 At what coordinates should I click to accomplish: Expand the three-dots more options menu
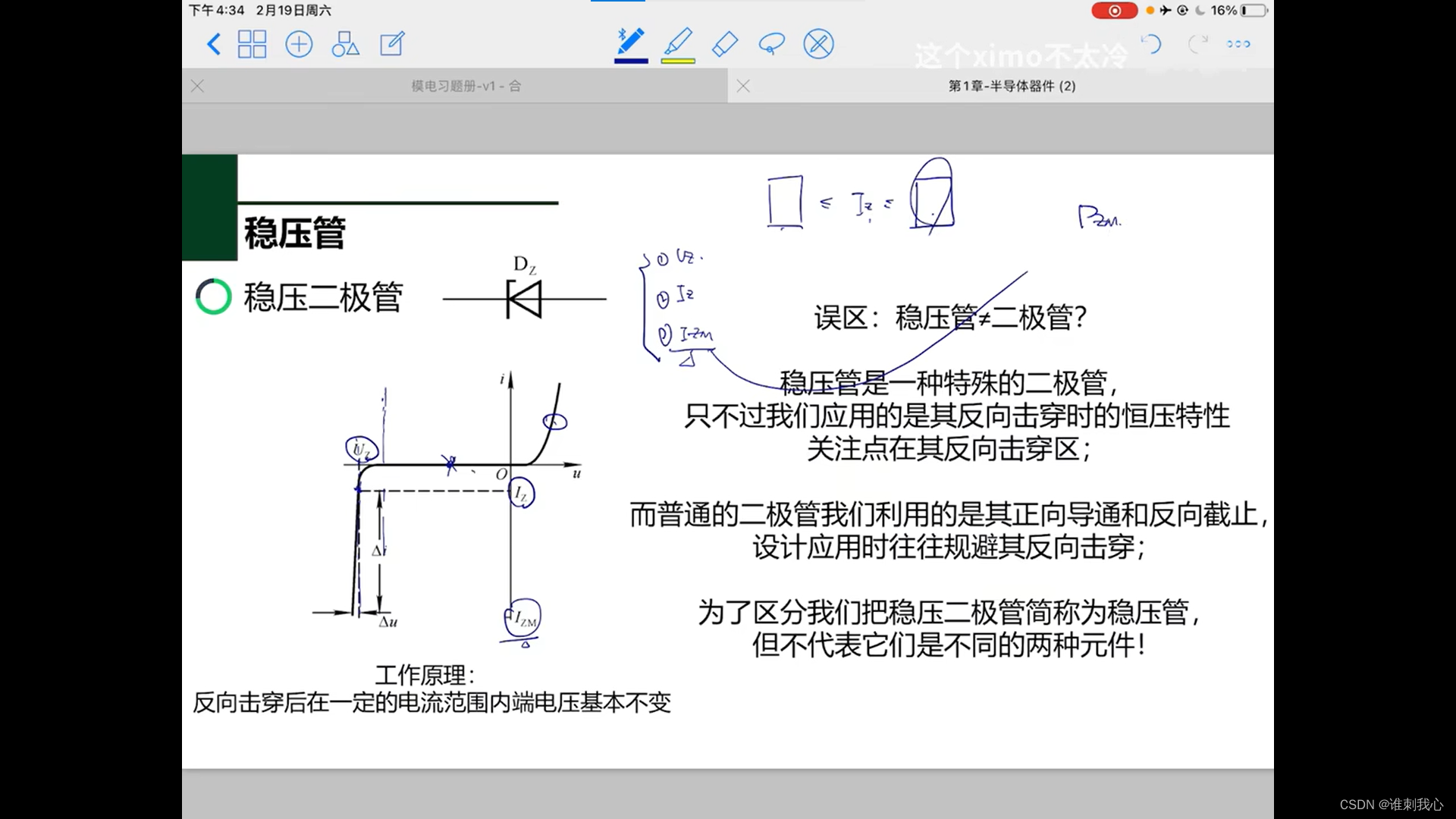click(x=1238, y=44)
